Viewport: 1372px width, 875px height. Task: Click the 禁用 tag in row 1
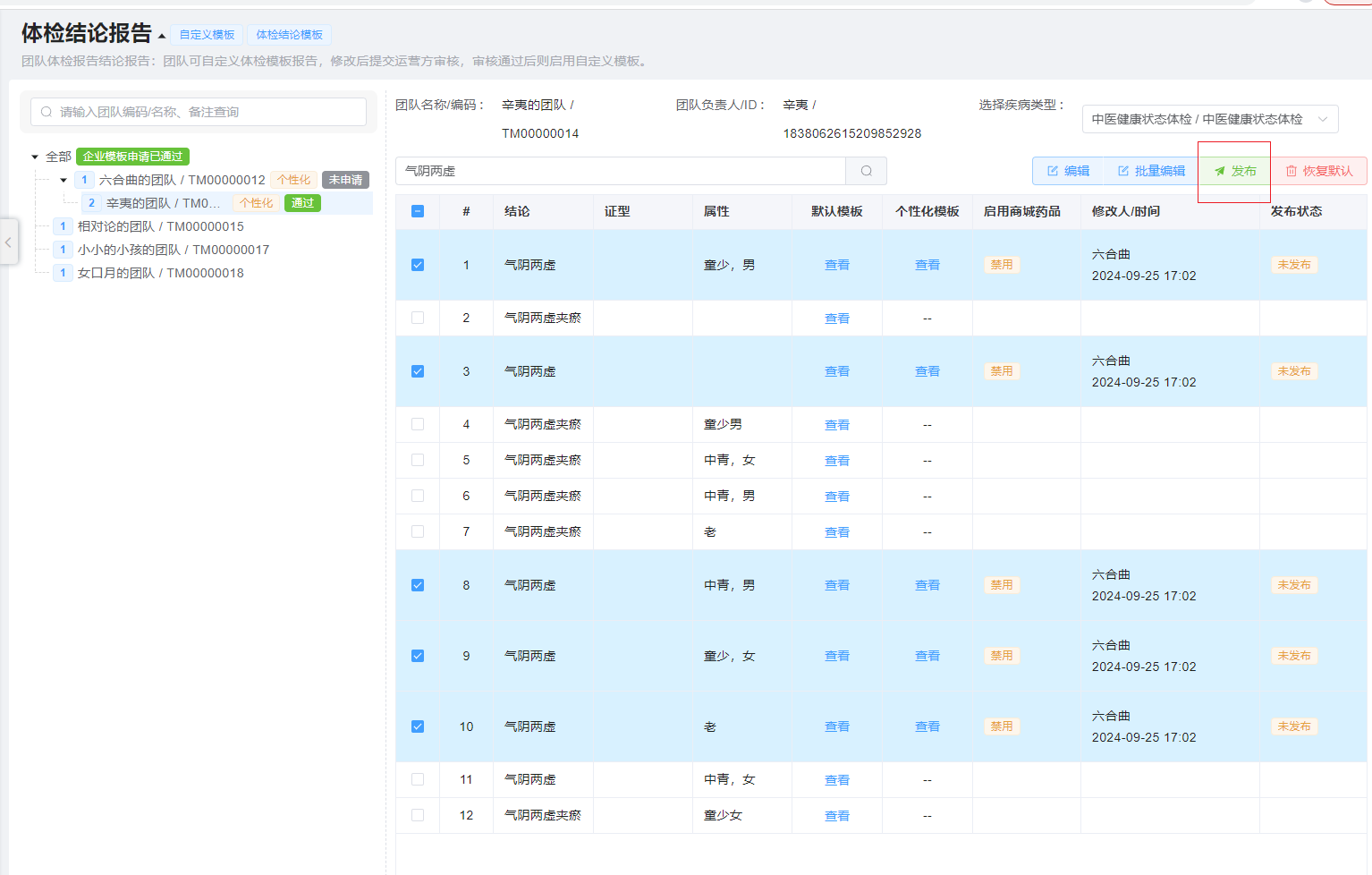pos(1002,265)
